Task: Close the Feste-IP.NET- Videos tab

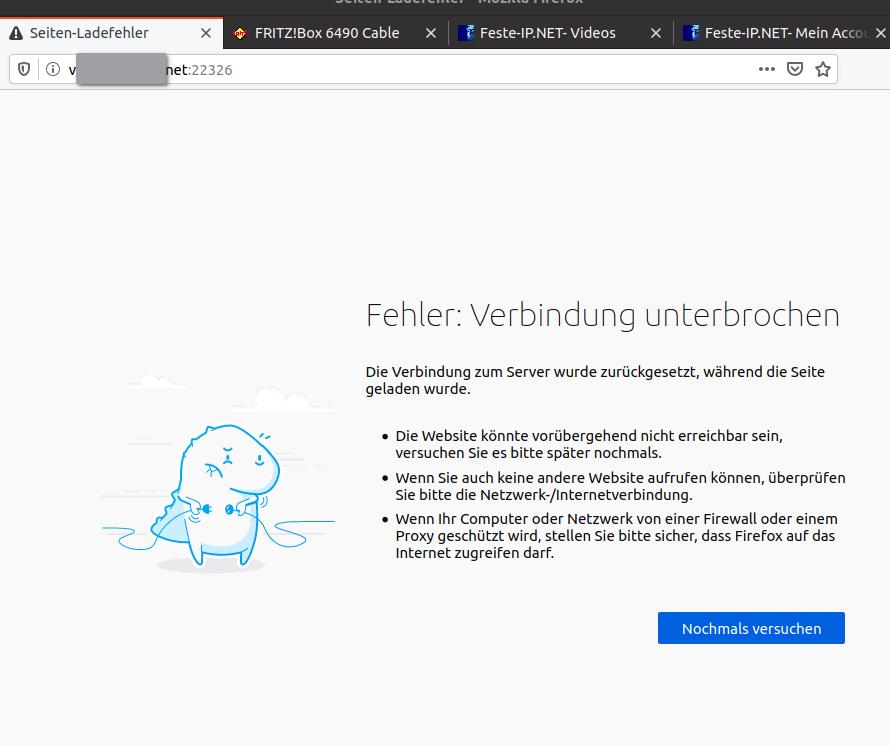Action: 655,33
